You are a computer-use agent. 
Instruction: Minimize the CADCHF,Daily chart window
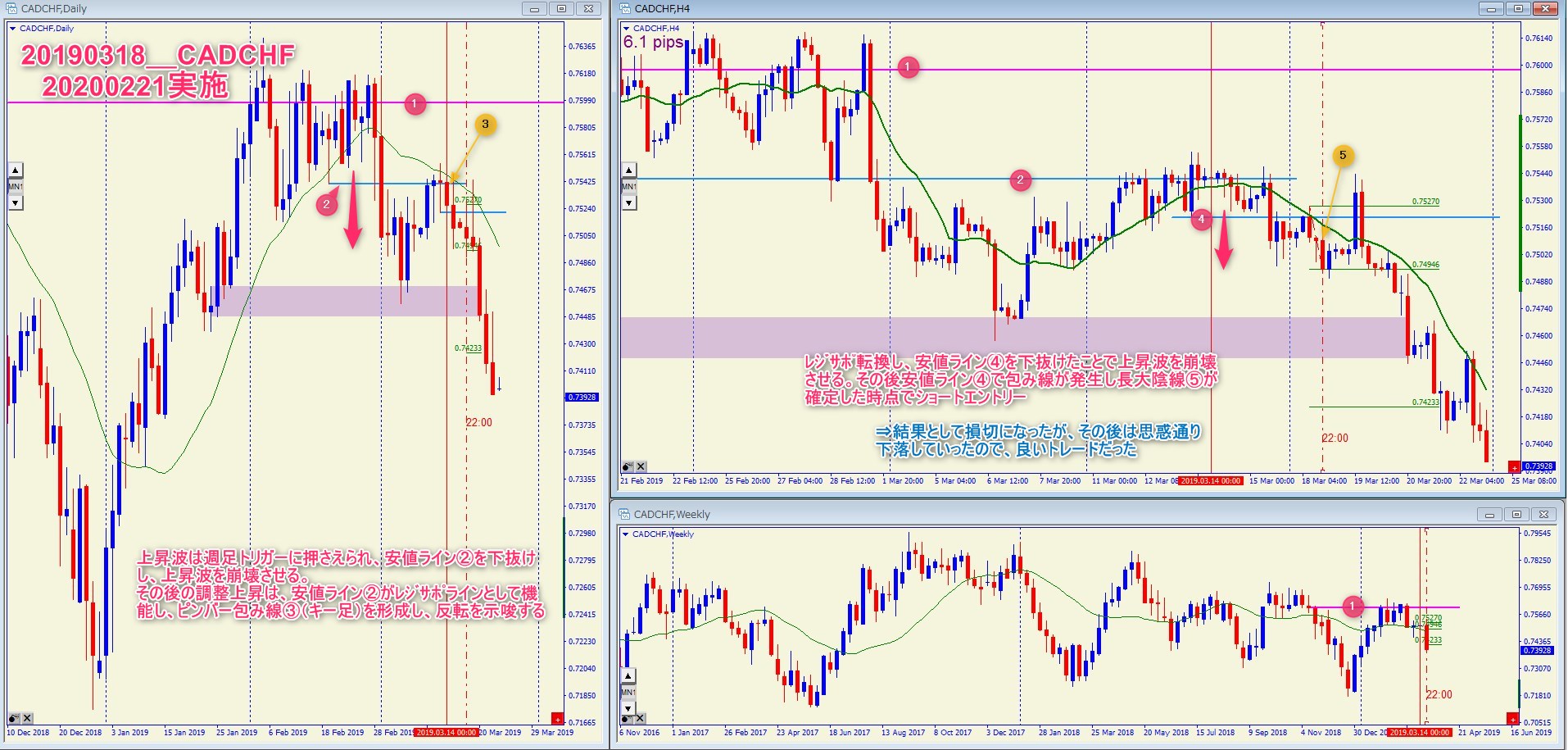coord(534,9)
